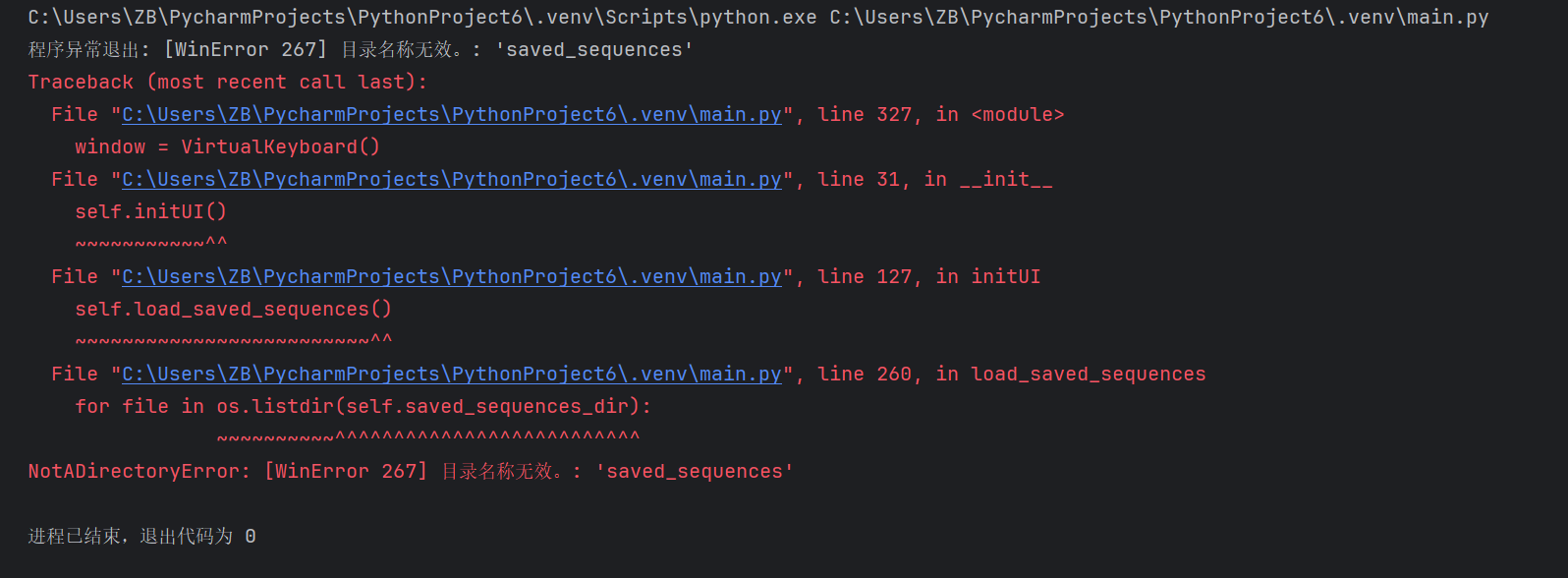Click the "for file in os.listdir" code line

pyautogui.click(x=363, y=407)
